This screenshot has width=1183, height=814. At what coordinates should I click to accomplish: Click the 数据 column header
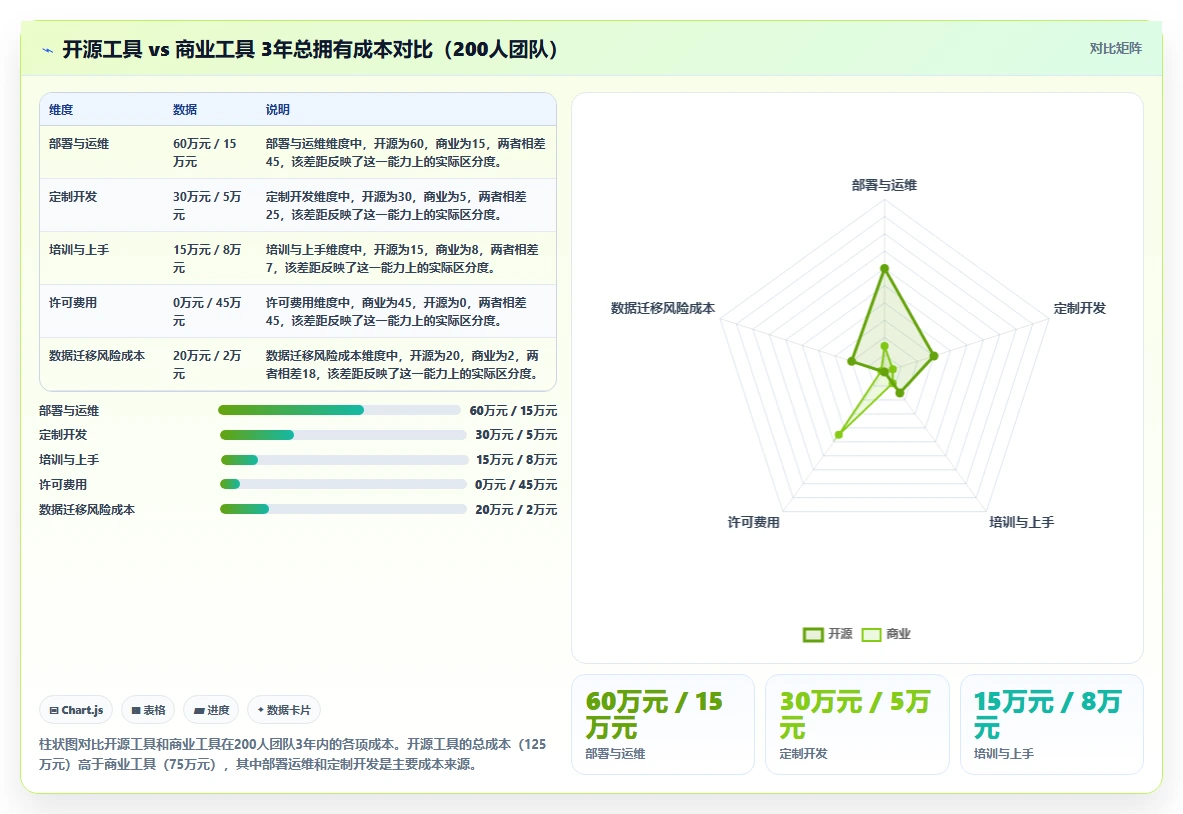[185, 109]
